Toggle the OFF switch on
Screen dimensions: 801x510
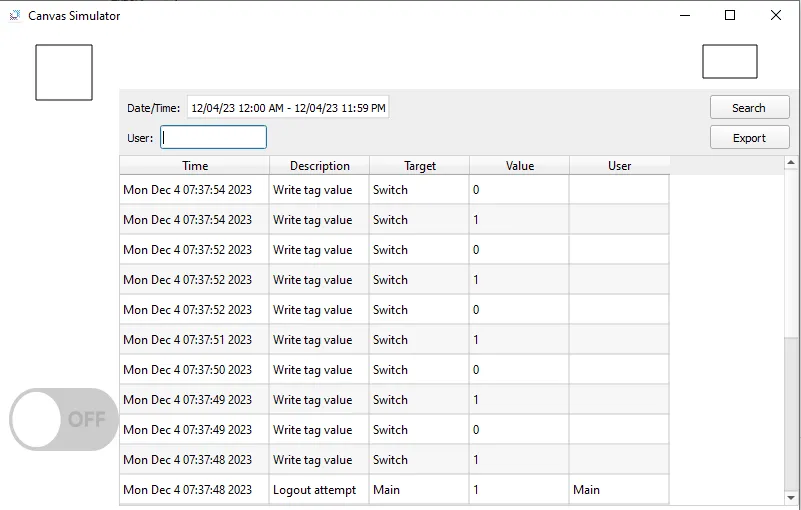pos(64,420)
